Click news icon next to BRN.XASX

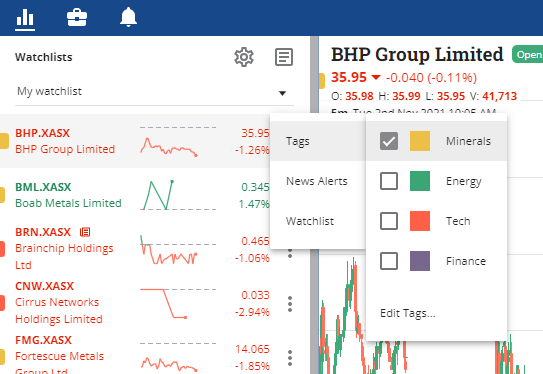click(x=85, y=232)
